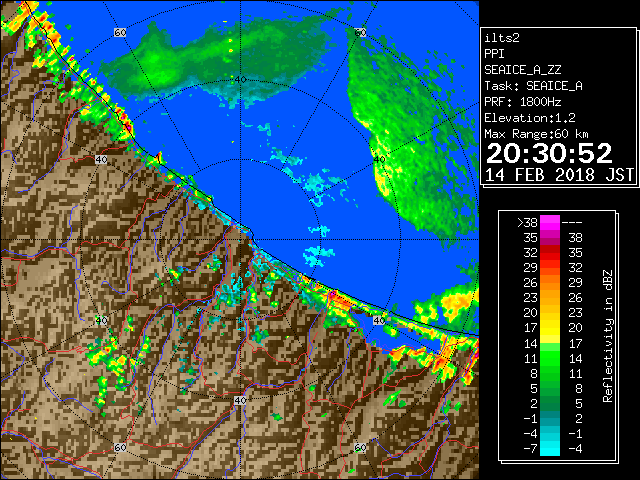Click the 'Reflectivity in dBZ' legend title
Image resolution: width=640 pixels, height=480 pixels.
(x=608, y=336)
